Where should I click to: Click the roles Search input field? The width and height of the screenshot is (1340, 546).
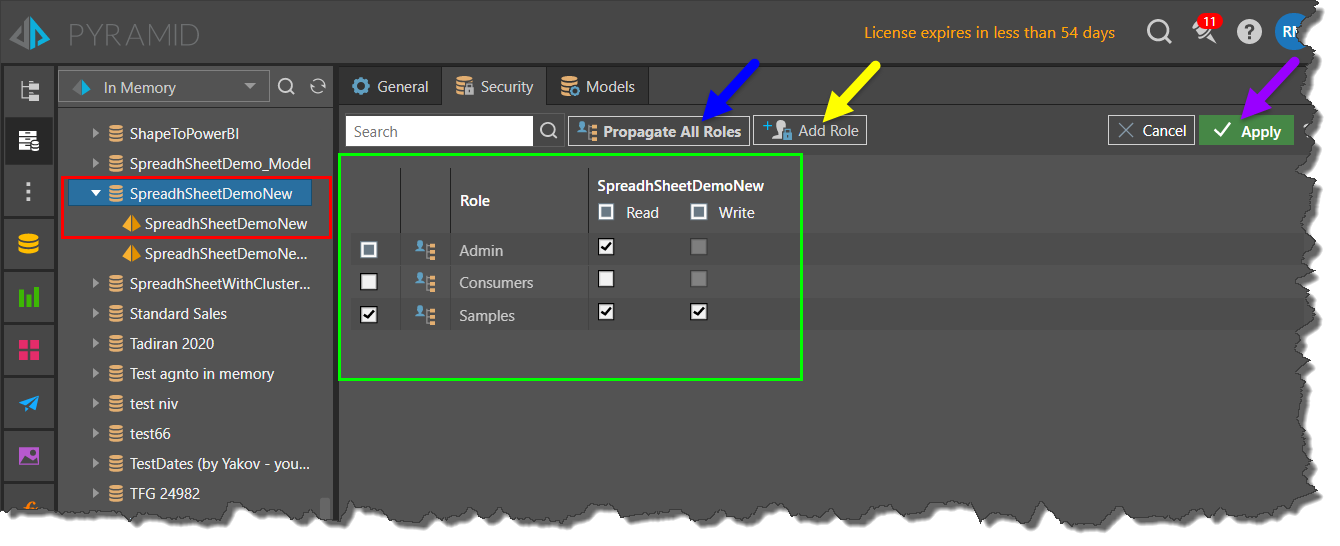pos(440,131)
